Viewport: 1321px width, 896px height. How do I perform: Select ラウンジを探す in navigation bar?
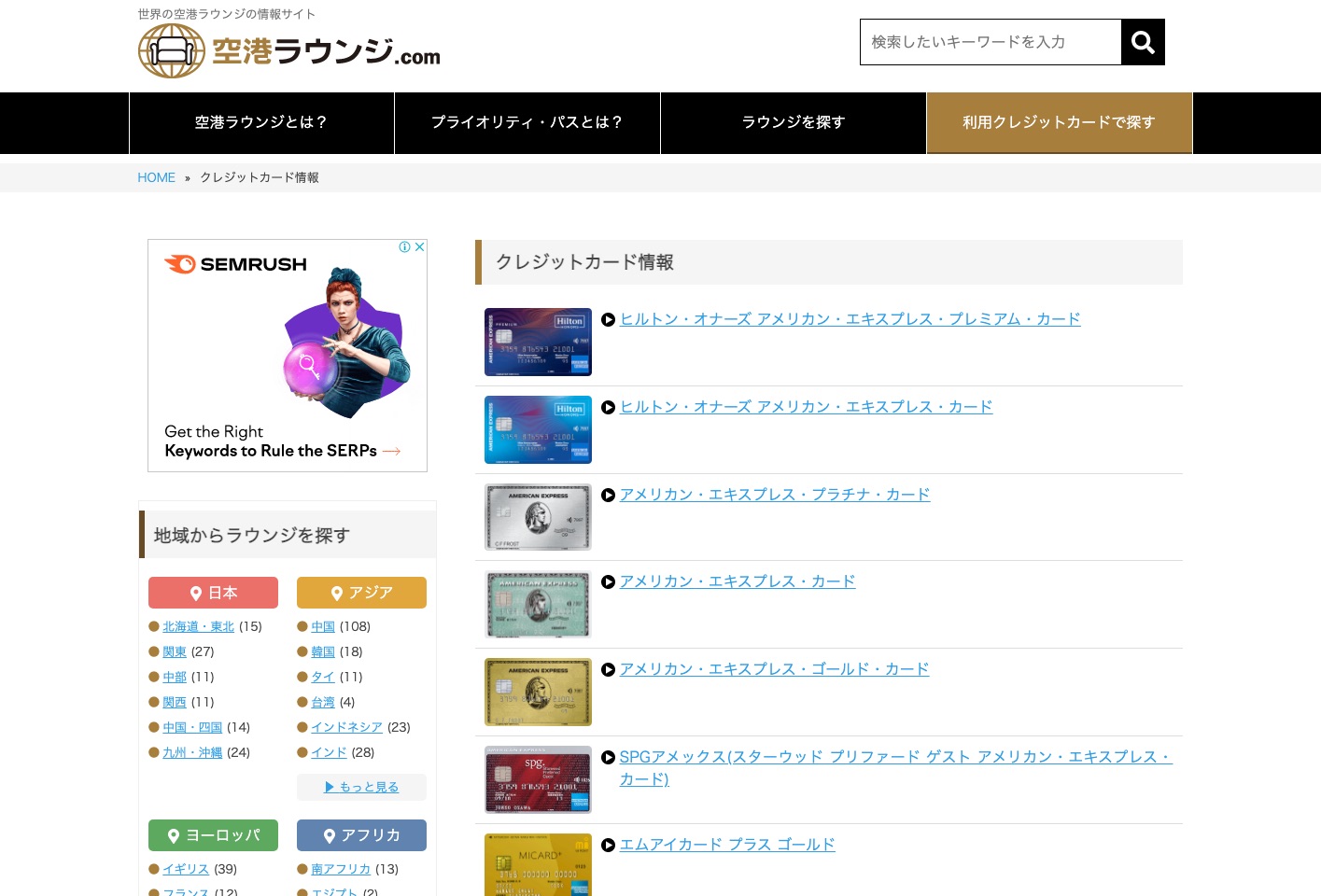(794, 122)
